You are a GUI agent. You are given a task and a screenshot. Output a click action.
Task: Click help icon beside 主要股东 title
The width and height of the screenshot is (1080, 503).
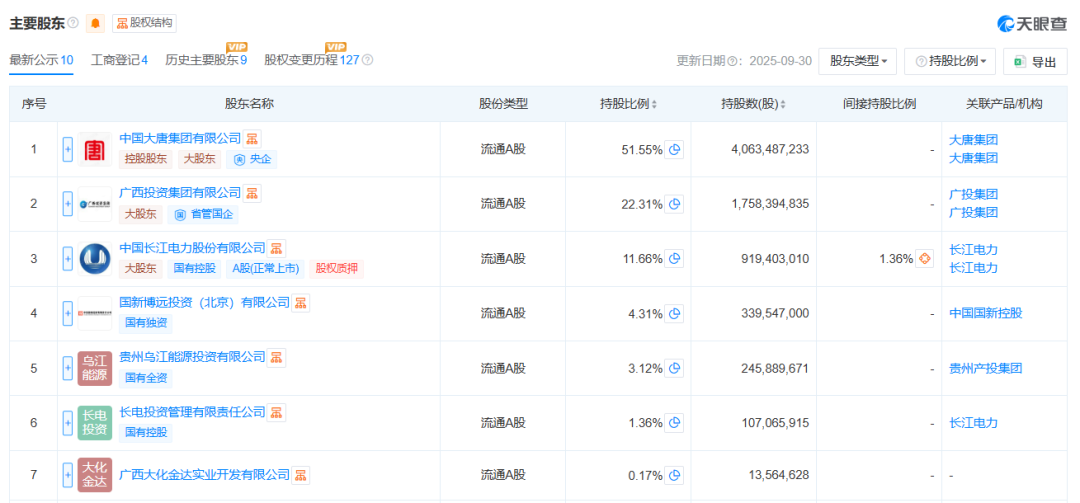(x=73, y=23)
